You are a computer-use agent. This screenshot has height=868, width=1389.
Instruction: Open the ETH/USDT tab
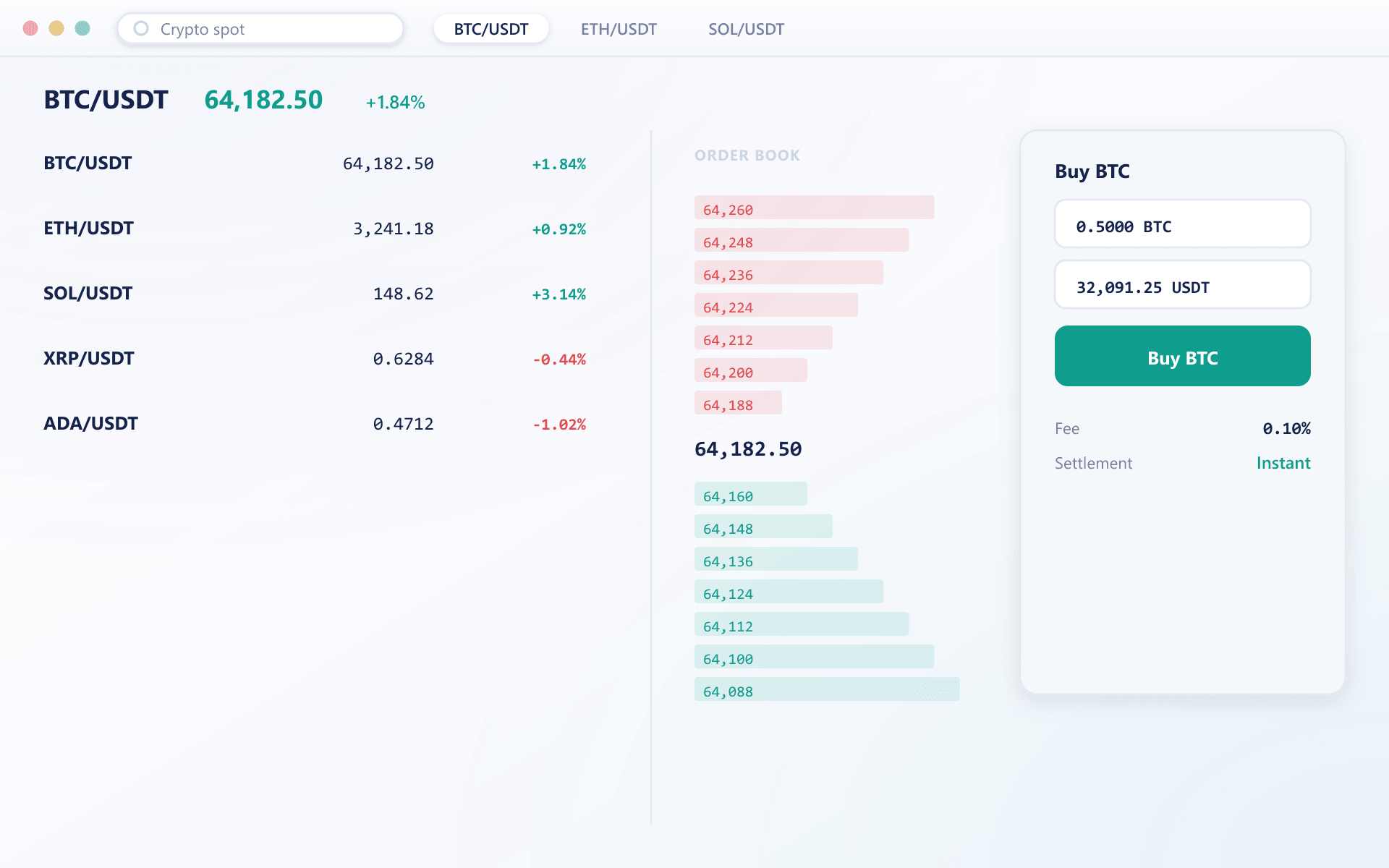(x=619, y=29)
